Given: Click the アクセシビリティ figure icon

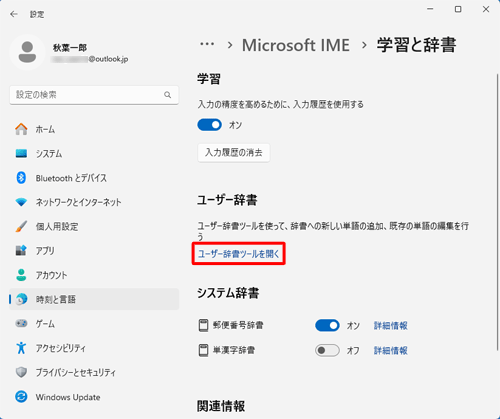Looking at the screenshot, I should [21, 348].
